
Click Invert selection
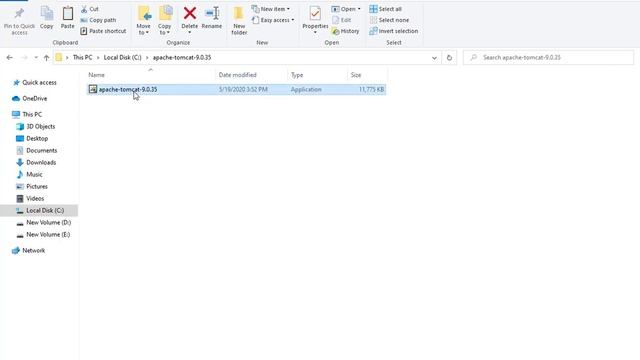click(394, 31)
